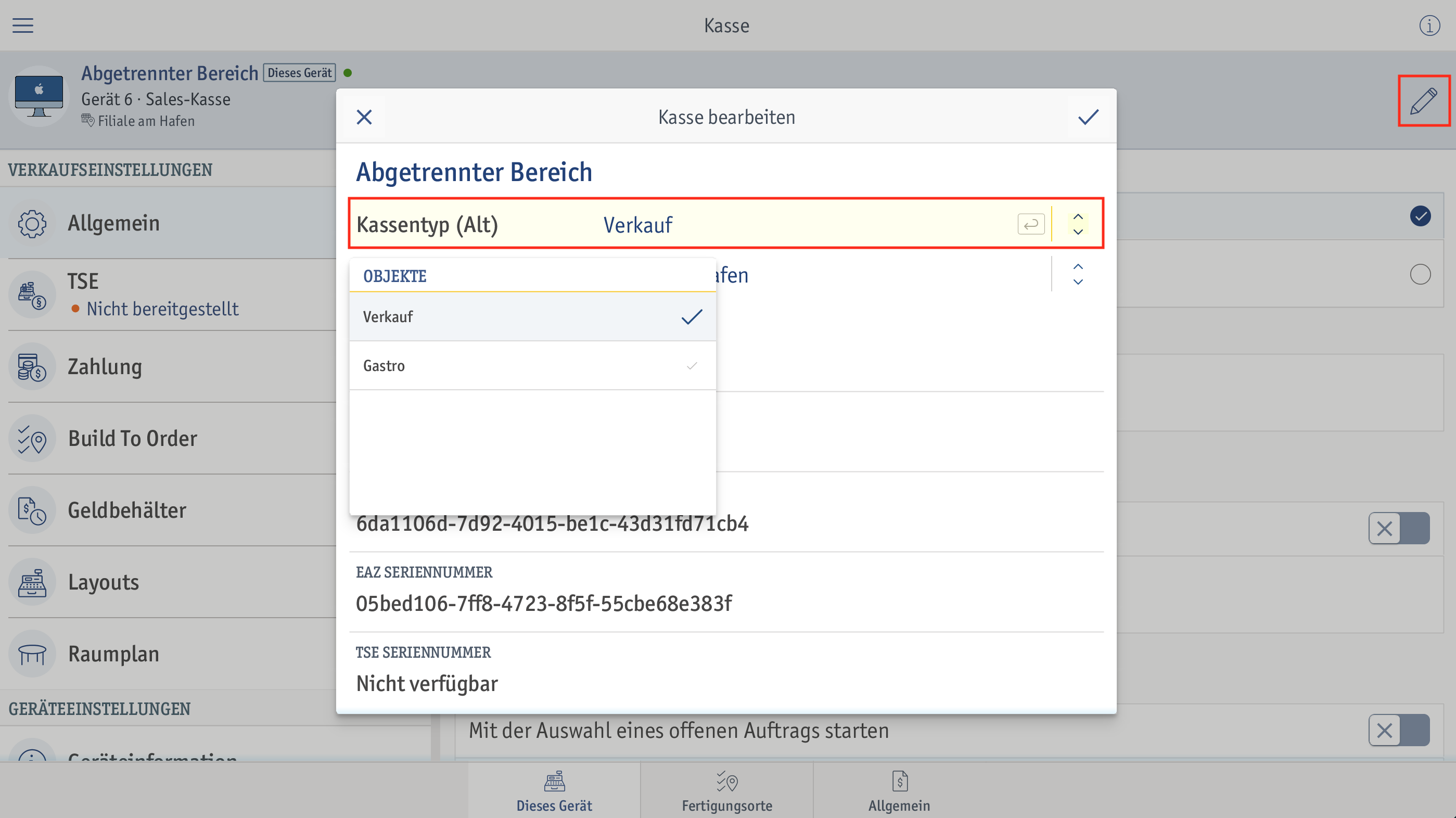Switch to the Fertigungsorte tab

(x=727, y=791)
